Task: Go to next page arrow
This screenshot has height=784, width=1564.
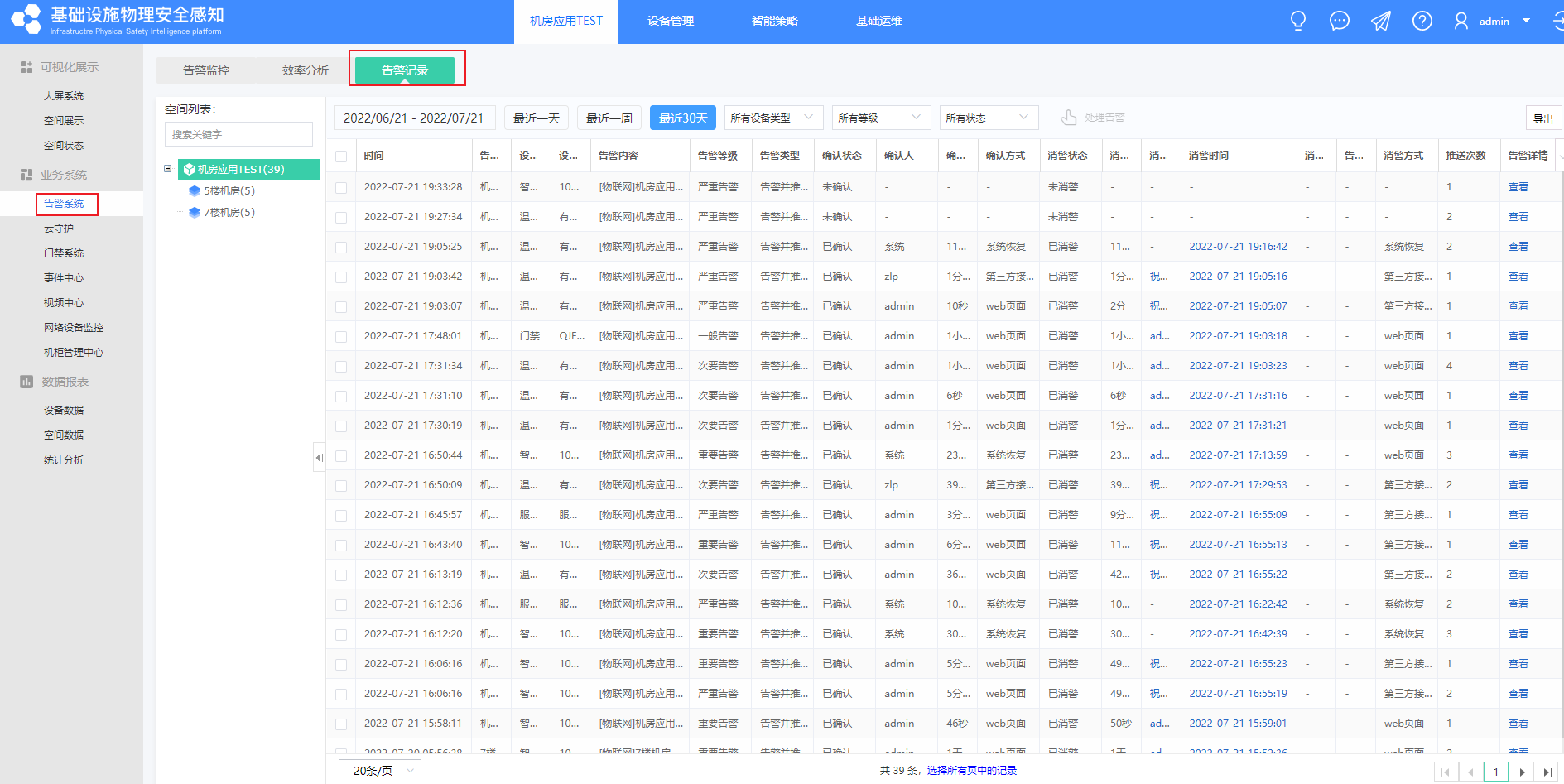Action: [1522, 772]
